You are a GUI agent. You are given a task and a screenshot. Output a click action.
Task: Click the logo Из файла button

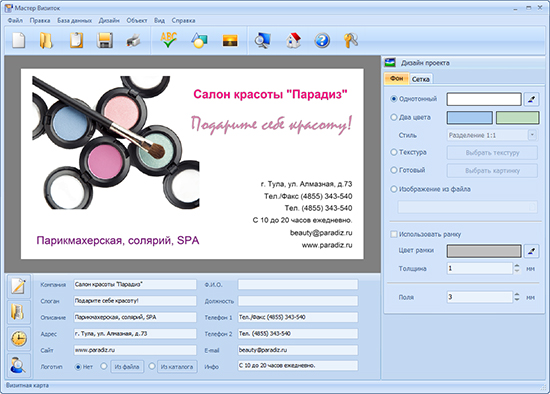[127, 367]
